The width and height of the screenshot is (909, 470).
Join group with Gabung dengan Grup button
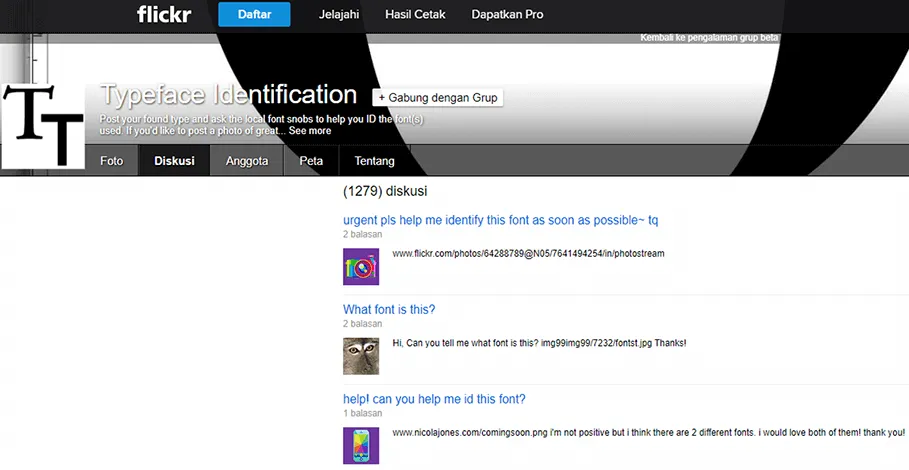click(438, 98)
